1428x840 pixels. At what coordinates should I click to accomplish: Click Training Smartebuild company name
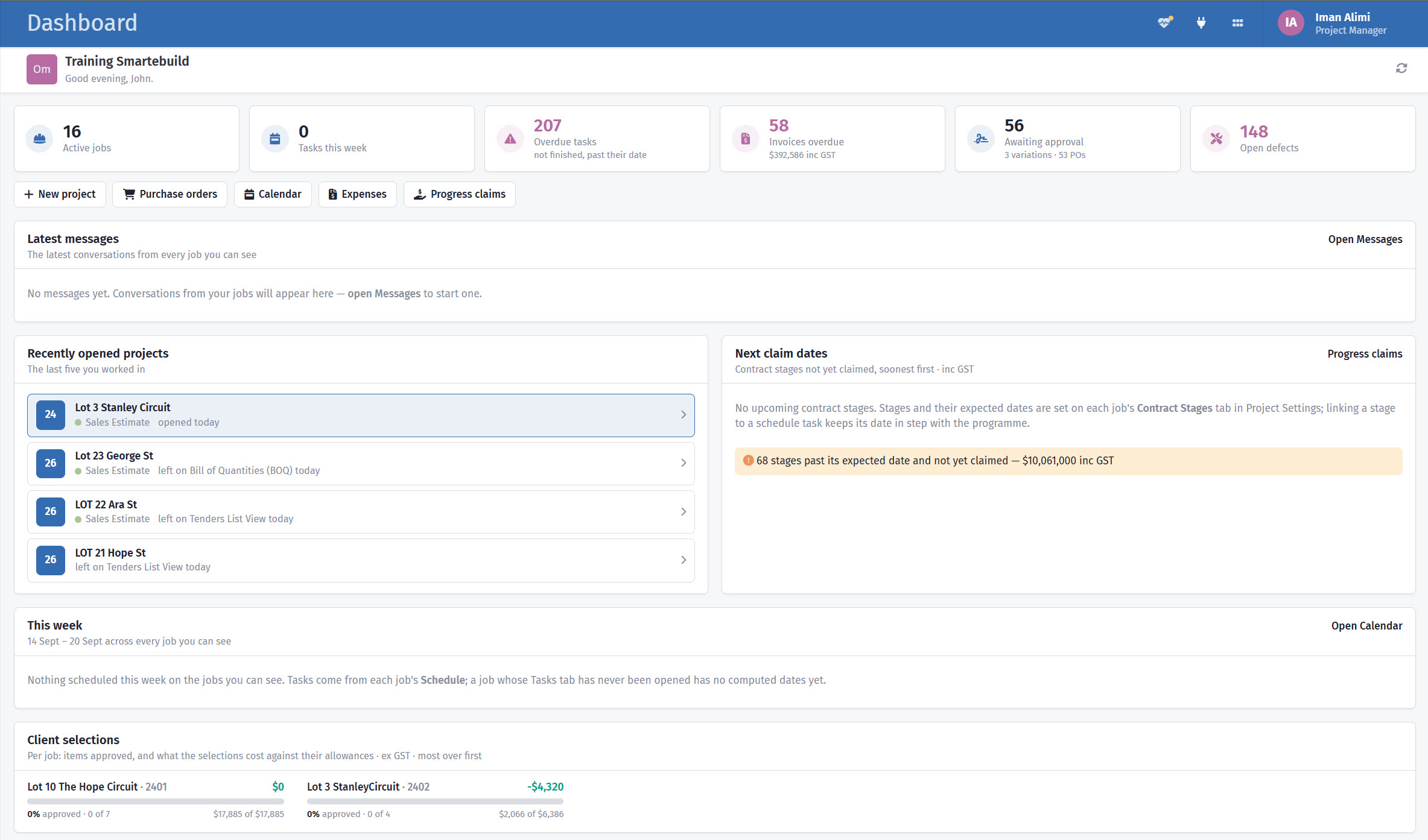pyautogui.click(x=127, y=62)
